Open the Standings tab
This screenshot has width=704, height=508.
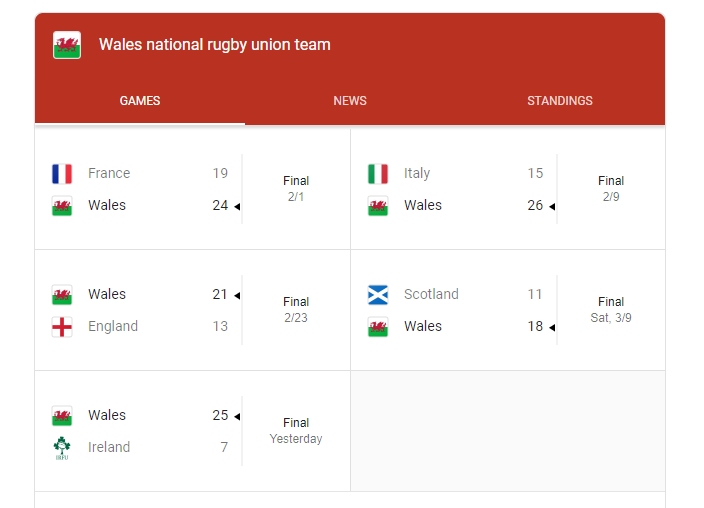(560, 101)
